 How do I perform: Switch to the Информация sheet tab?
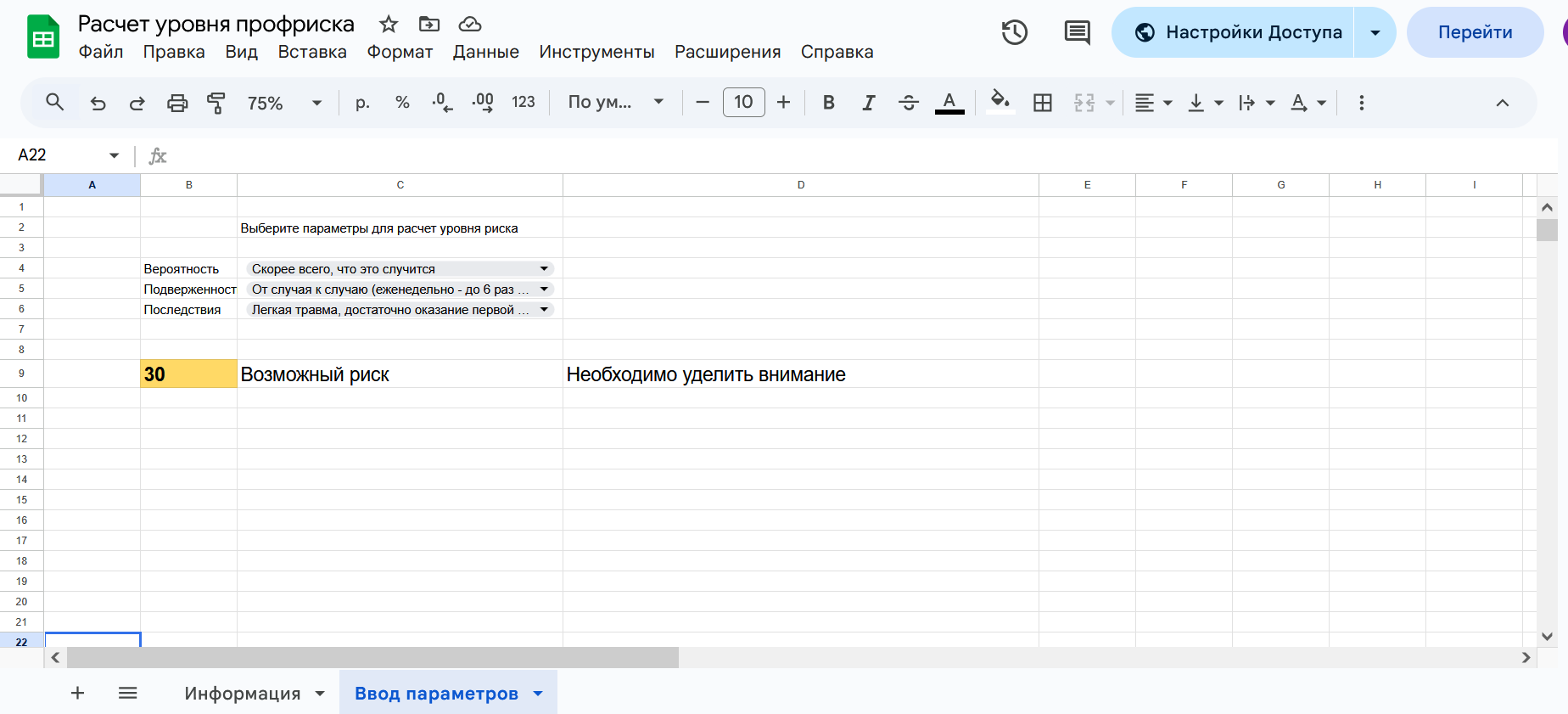[x=243, y=694]
